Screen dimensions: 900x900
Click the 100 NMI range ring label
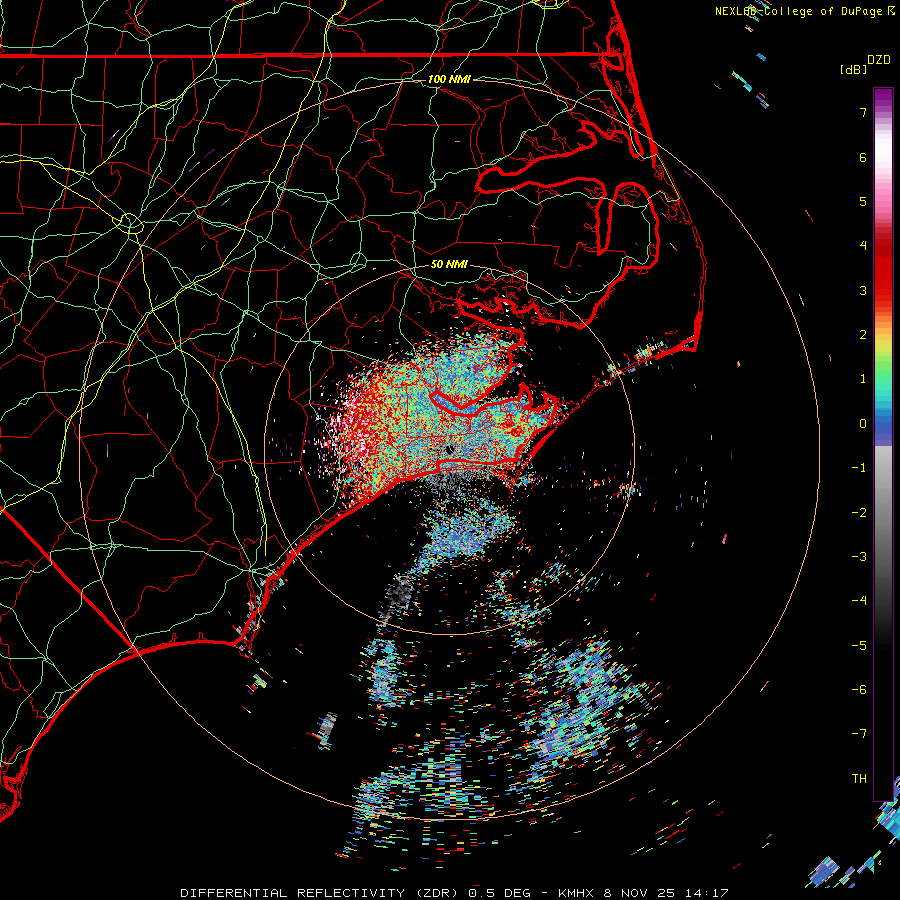449,79
